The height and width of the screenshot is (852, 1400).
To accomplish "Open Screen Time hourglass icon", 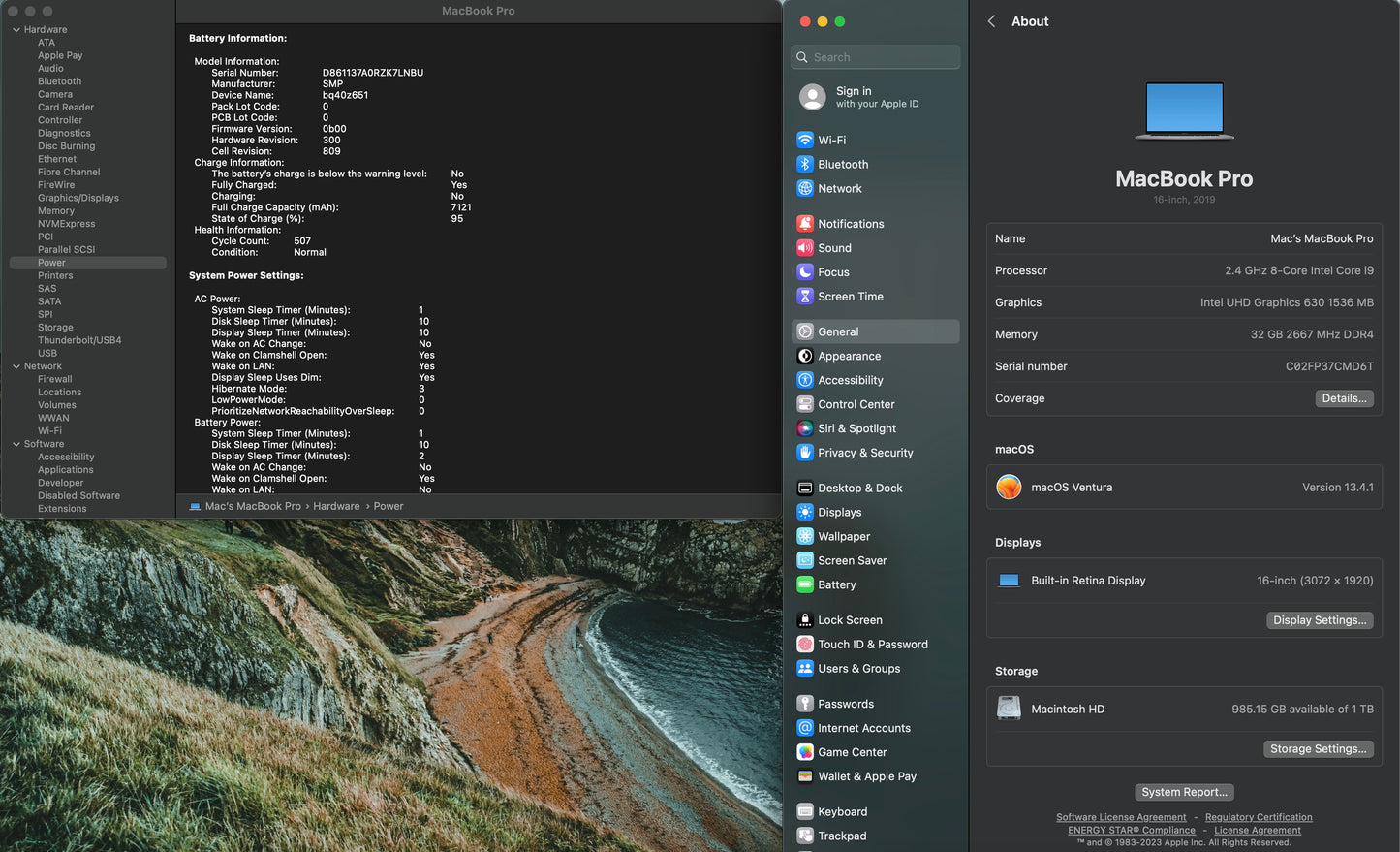I will point(805,296).
